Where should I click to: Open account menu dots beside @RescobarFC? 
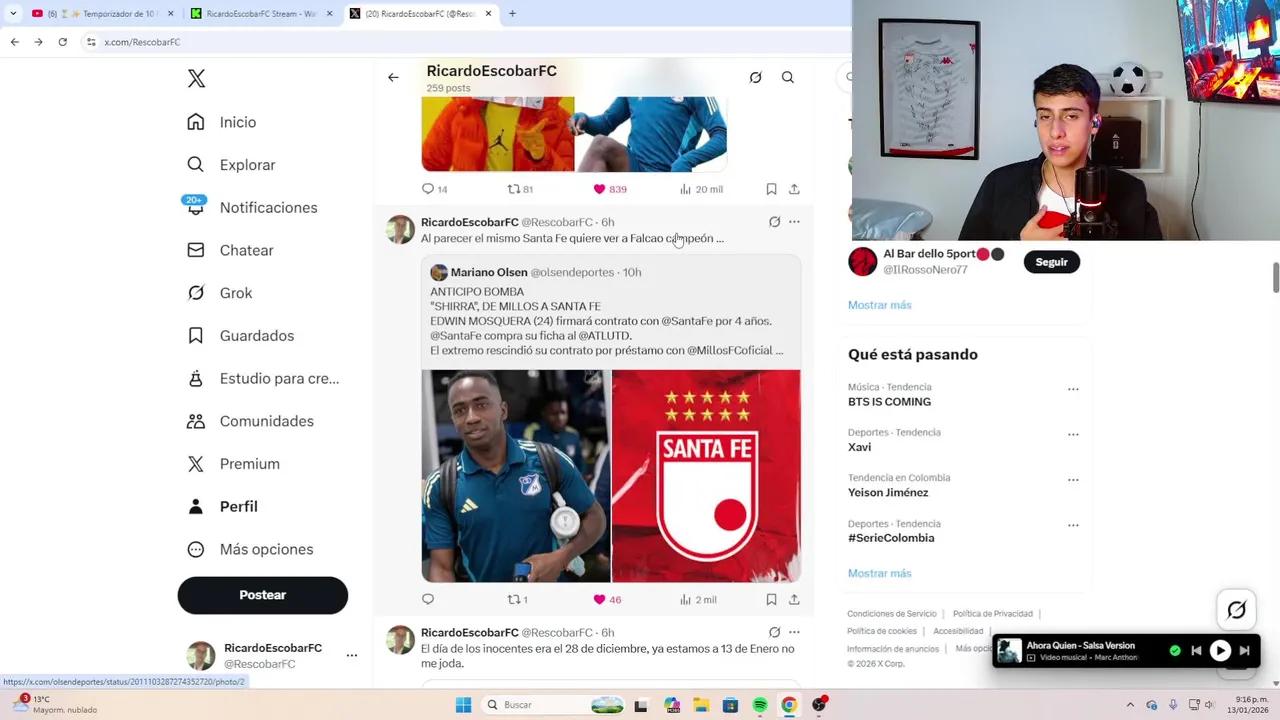tap(351, 656)
